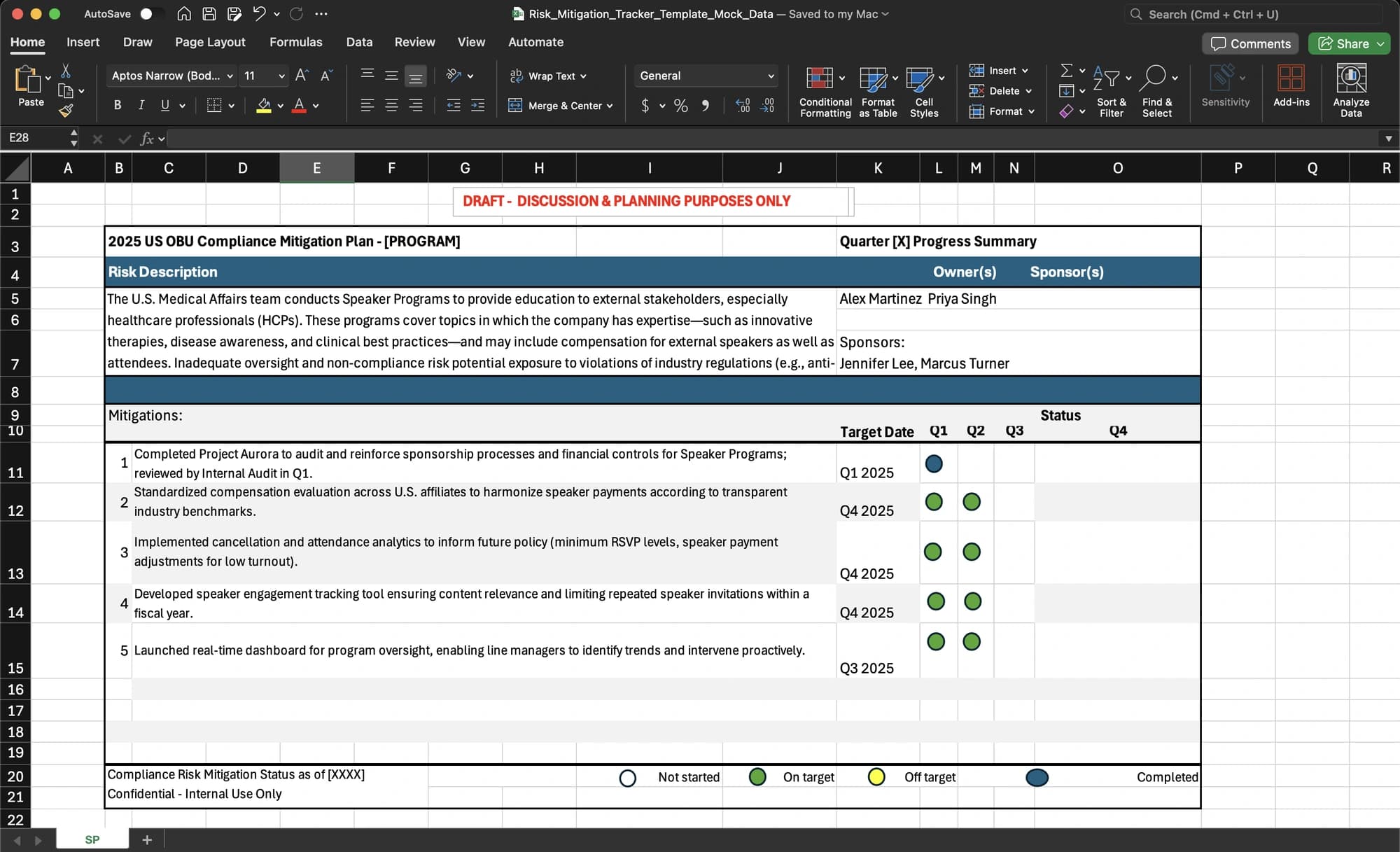
Task: Click the Undo arrow icon
Action: 260,13
